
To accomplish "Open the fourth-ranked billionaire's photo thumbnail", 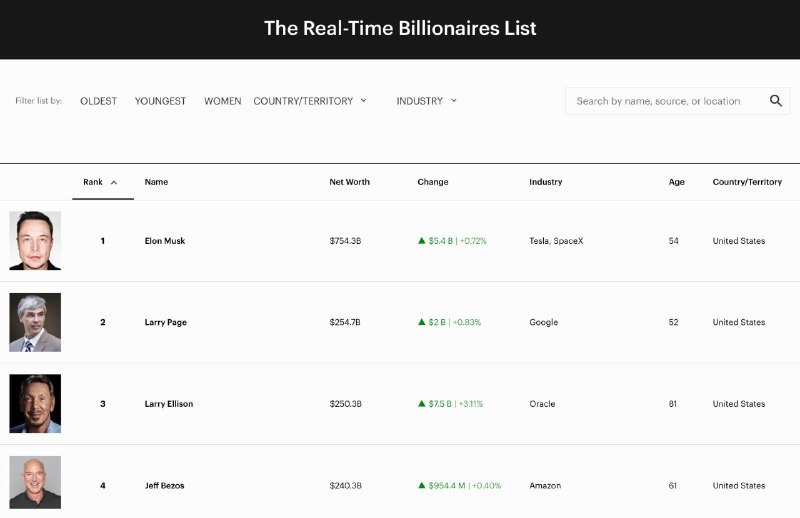I will [35, 483].
